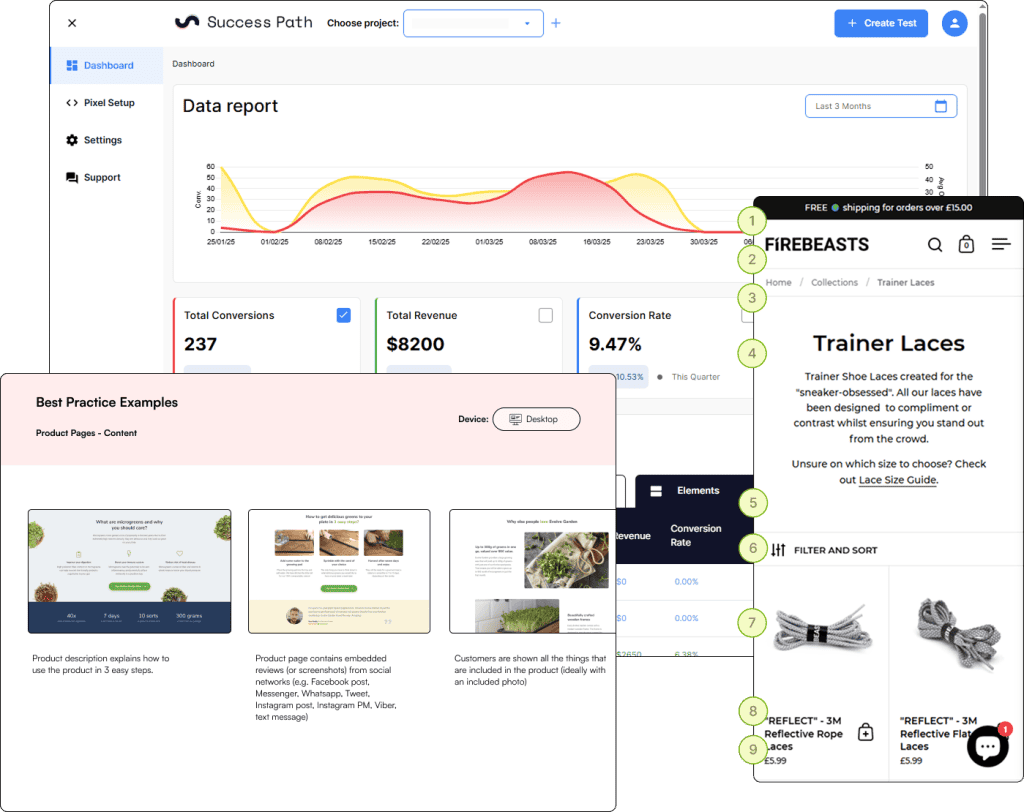This screenshot has width=1024, height=812.
Task: Click the Data report heading
Action: point(231,106)
